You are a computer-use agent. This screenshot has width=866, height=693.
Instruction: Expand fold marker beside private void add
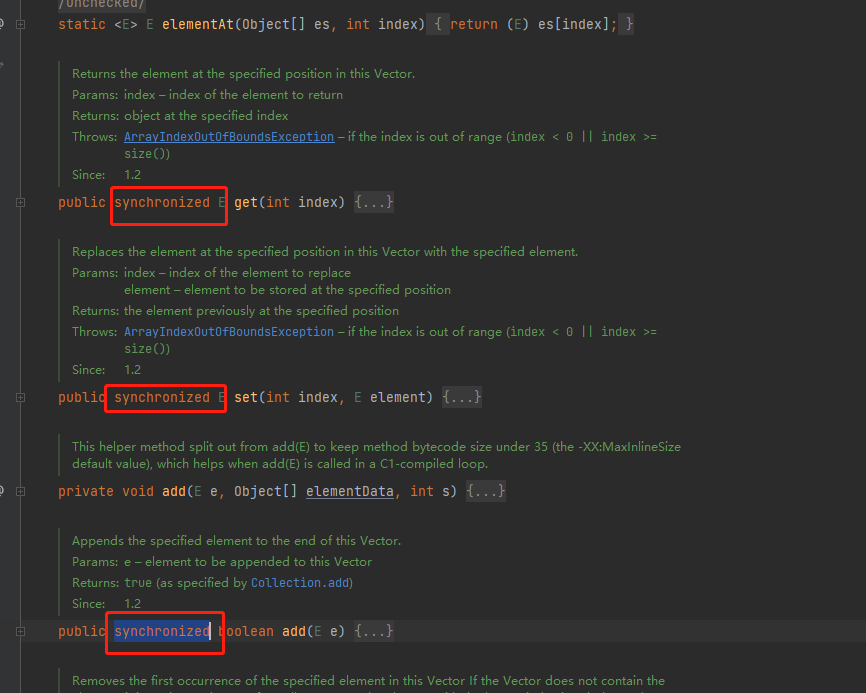20,491
